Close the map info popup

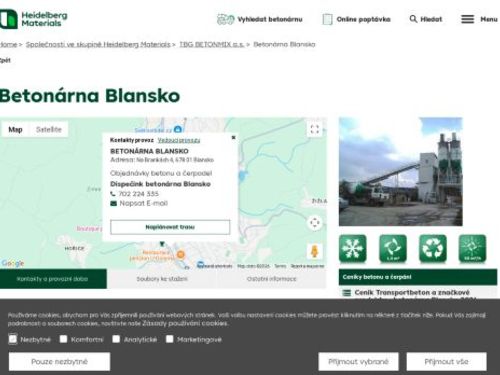234,137
